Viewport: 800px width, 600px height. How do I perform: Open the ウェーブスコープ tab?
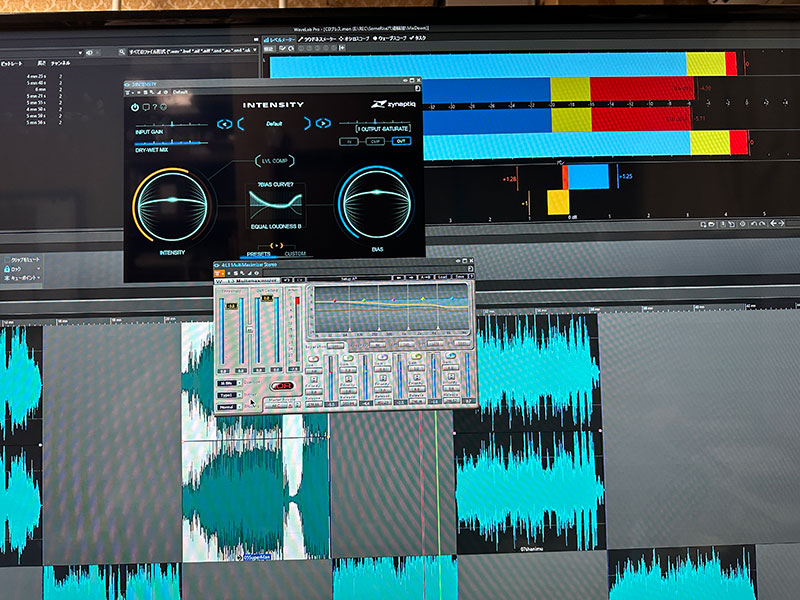point(390,38)
